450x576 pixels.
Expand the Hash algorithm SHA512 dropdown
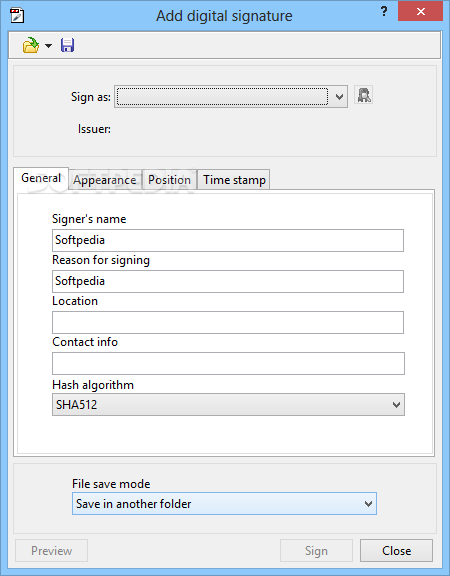pos(228,404)
